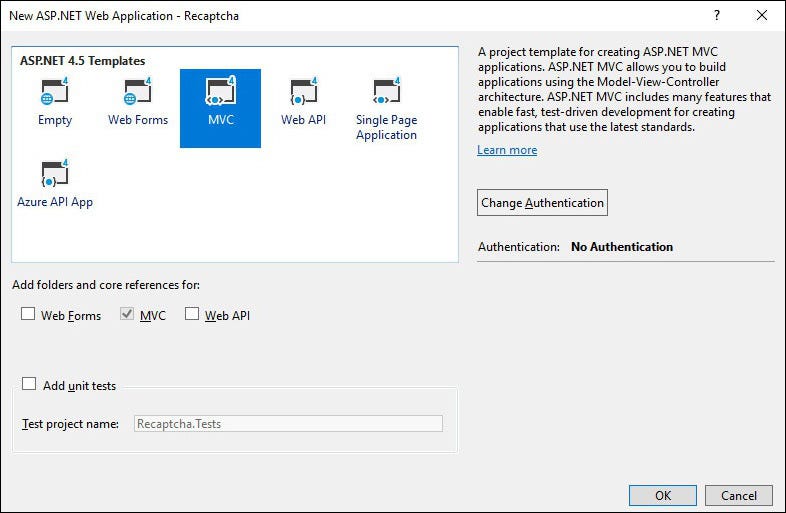Screen dimensions: 786x513
Task: Open the Learn more link
Action: point(507,150)
